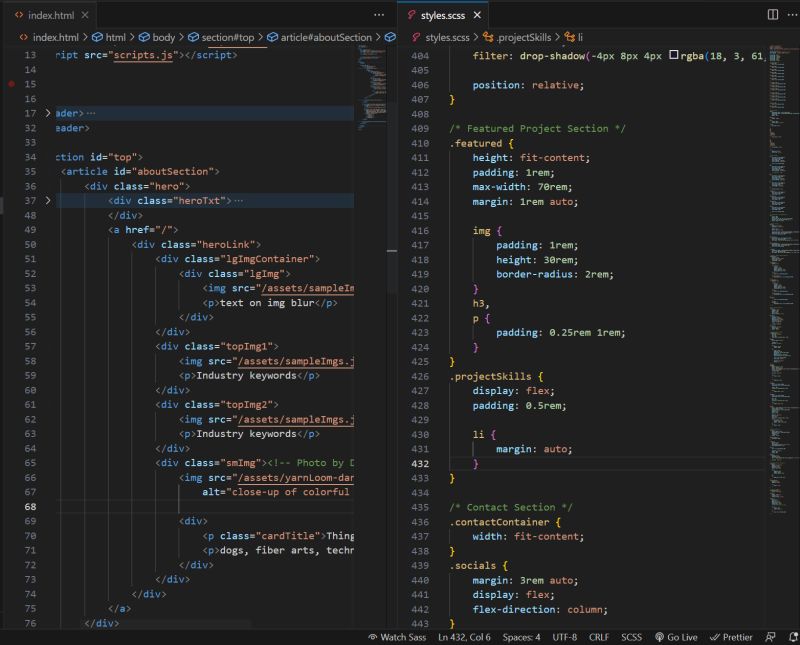Click Featured Project Section comment
This screenshot has height=645, width=800.
pyautogui.click(x=537, y=129)
